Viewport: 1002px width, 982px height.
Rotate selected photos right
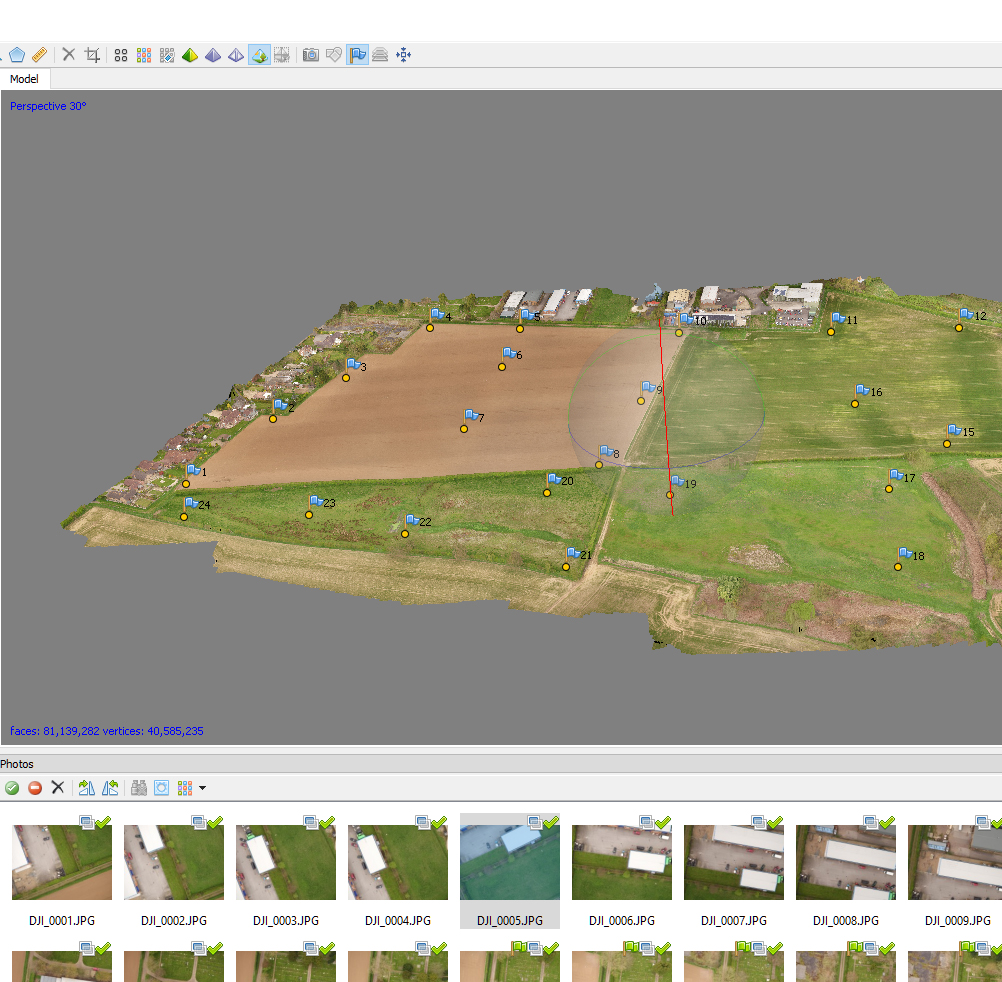(x=87, y=788)
